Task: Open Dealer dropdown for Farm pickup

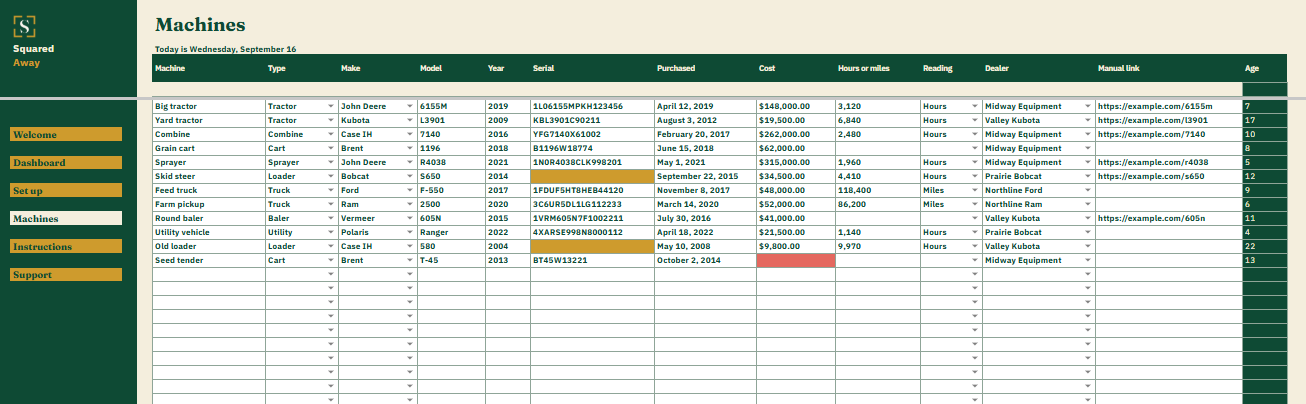Action: tap(1088, 204)
